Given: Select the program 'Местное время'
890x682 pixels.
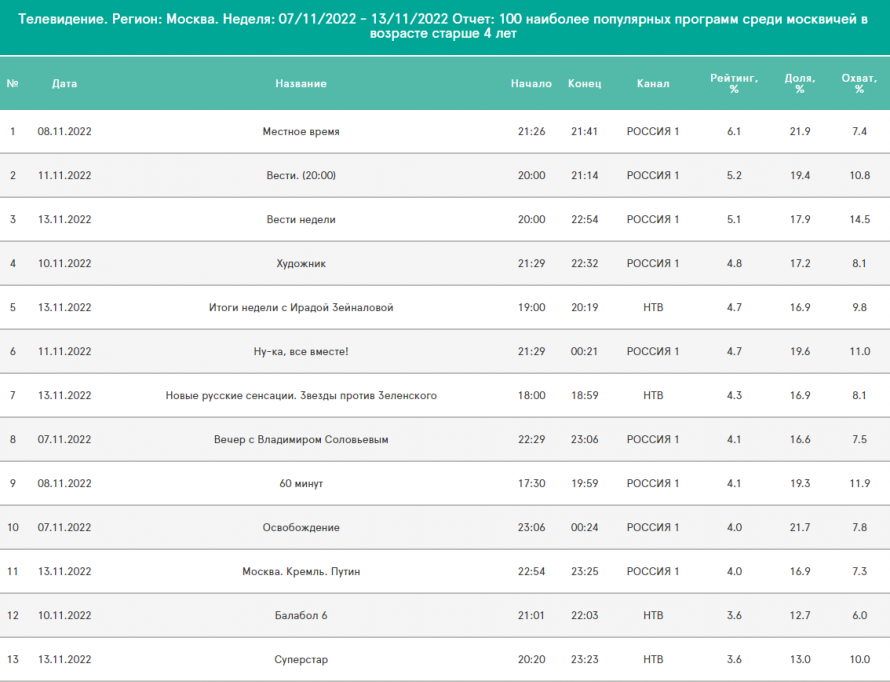Looking at the screenshot, I should pos(301,132).
